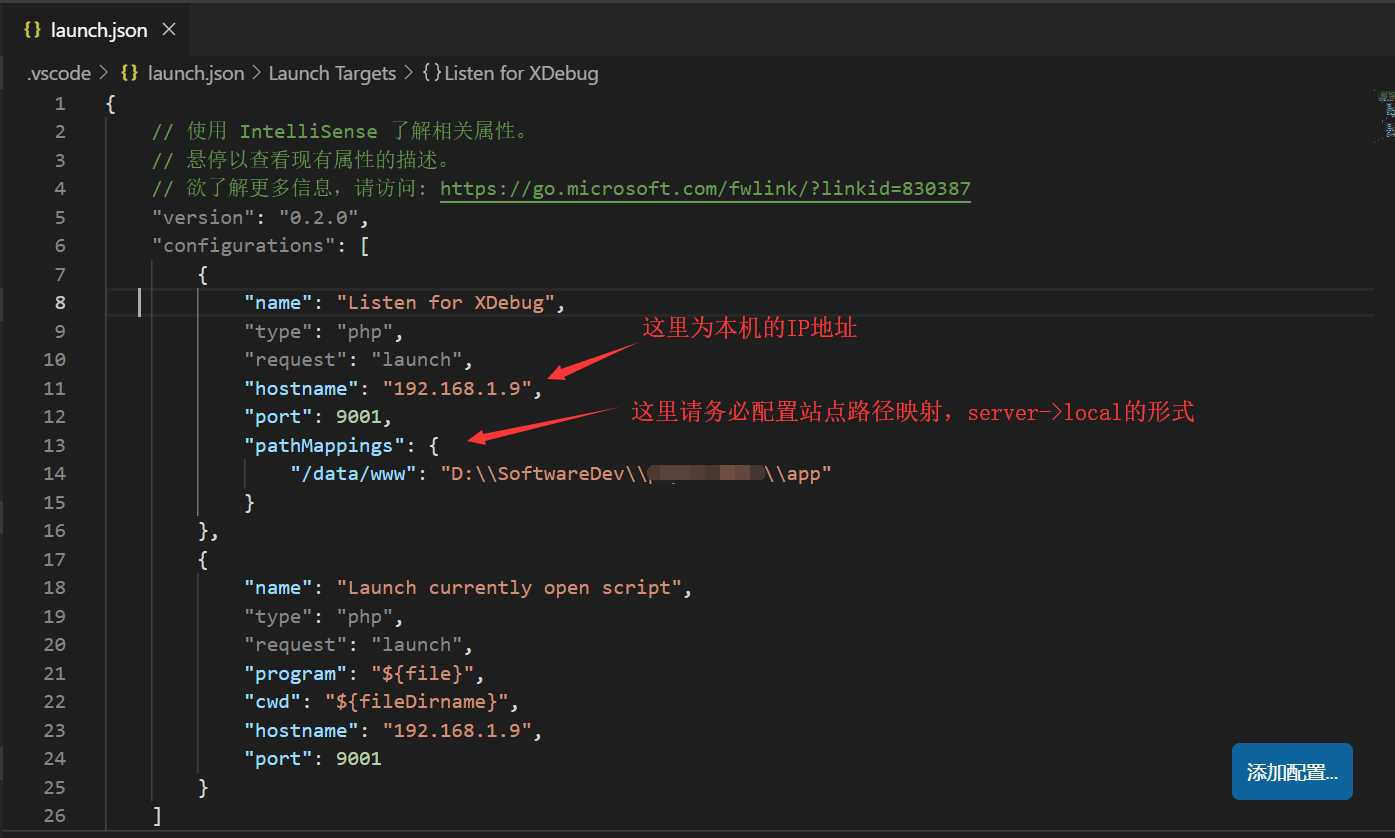Click the JSON braces icon in the launch.json tab
The image size is (1395, 838).
click(x=32, y=30)
